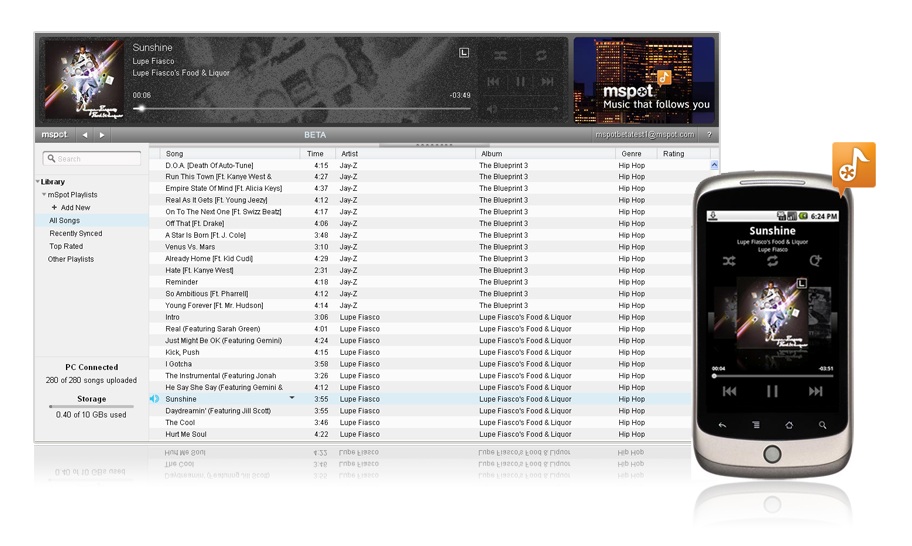Click the phone trackball button
Viewport: 912px width, 546px height.
click(x=772, y=454)
